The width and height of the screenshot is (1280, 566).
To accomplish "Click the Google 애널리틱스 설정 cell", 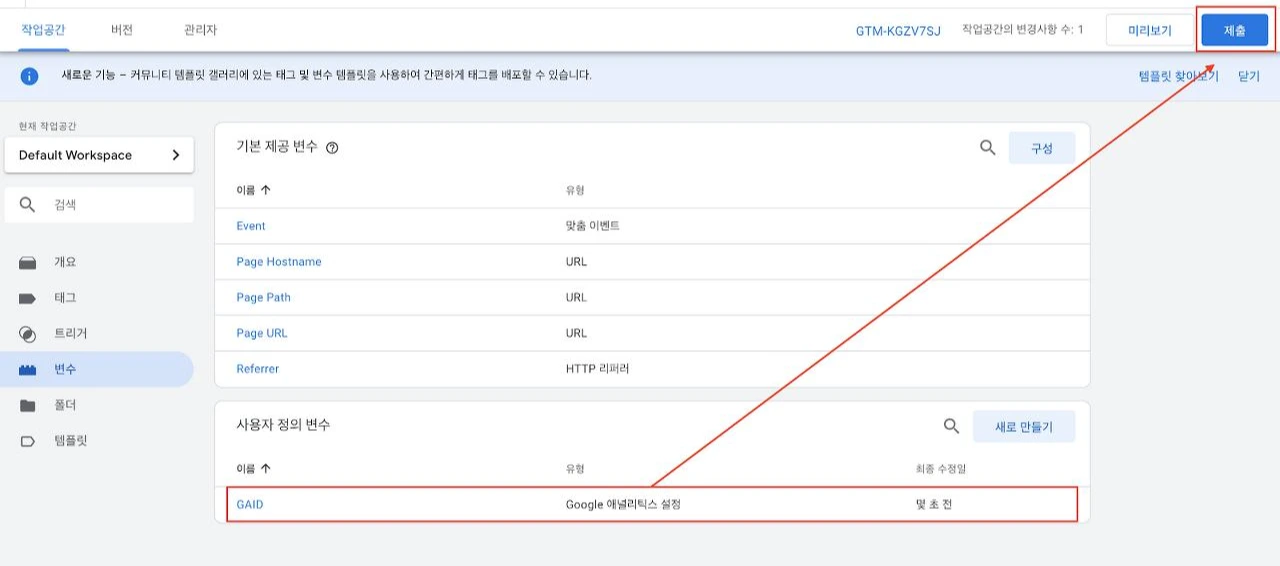I will 623,505.
